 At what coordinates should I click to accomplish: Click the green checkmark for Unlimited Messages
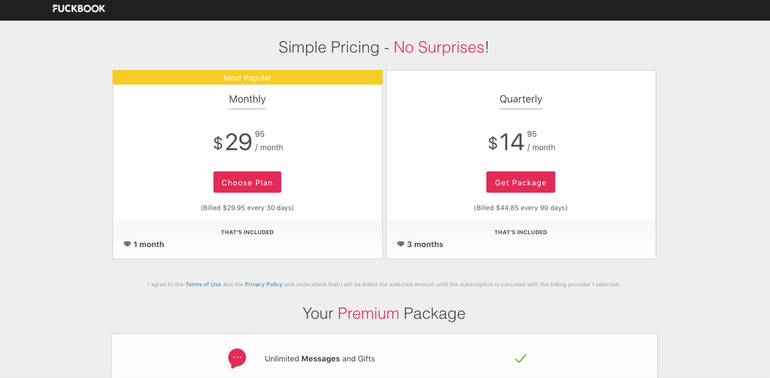[x=521, y=358]
